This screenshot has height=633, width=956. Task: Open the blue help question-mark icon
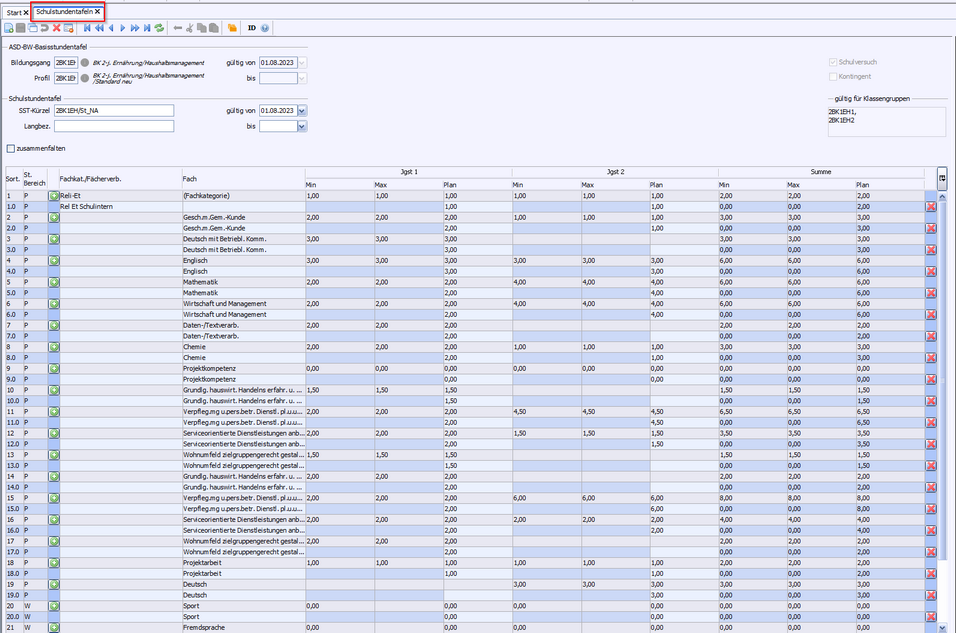(x=265, y=28)
